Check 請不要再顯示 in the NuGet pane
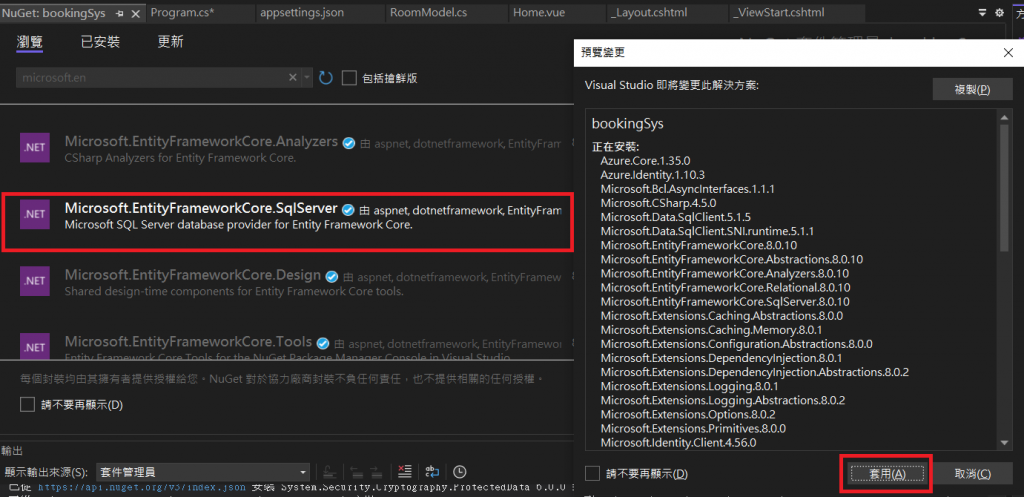 tap(27, 405)
